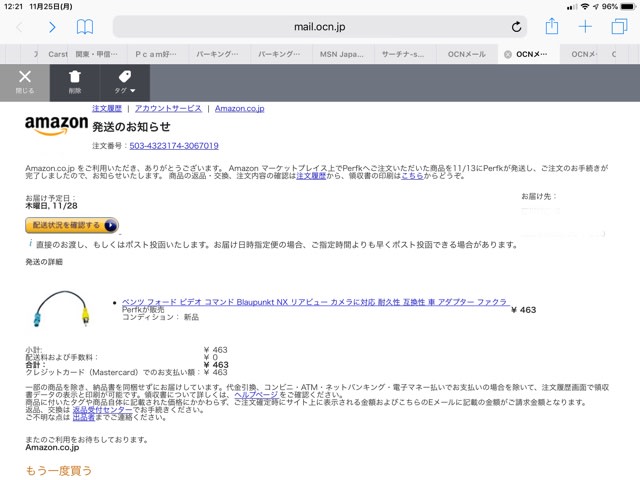
Task: Open the Amazon.co.jp header link
Action: point(240,108)
